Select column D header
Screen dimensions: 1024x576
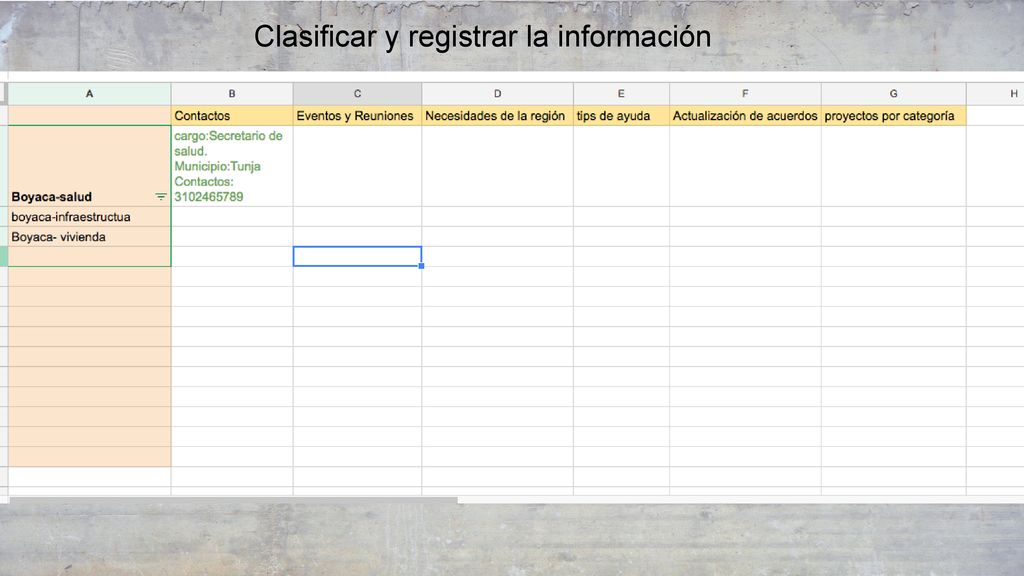[498, 93]
